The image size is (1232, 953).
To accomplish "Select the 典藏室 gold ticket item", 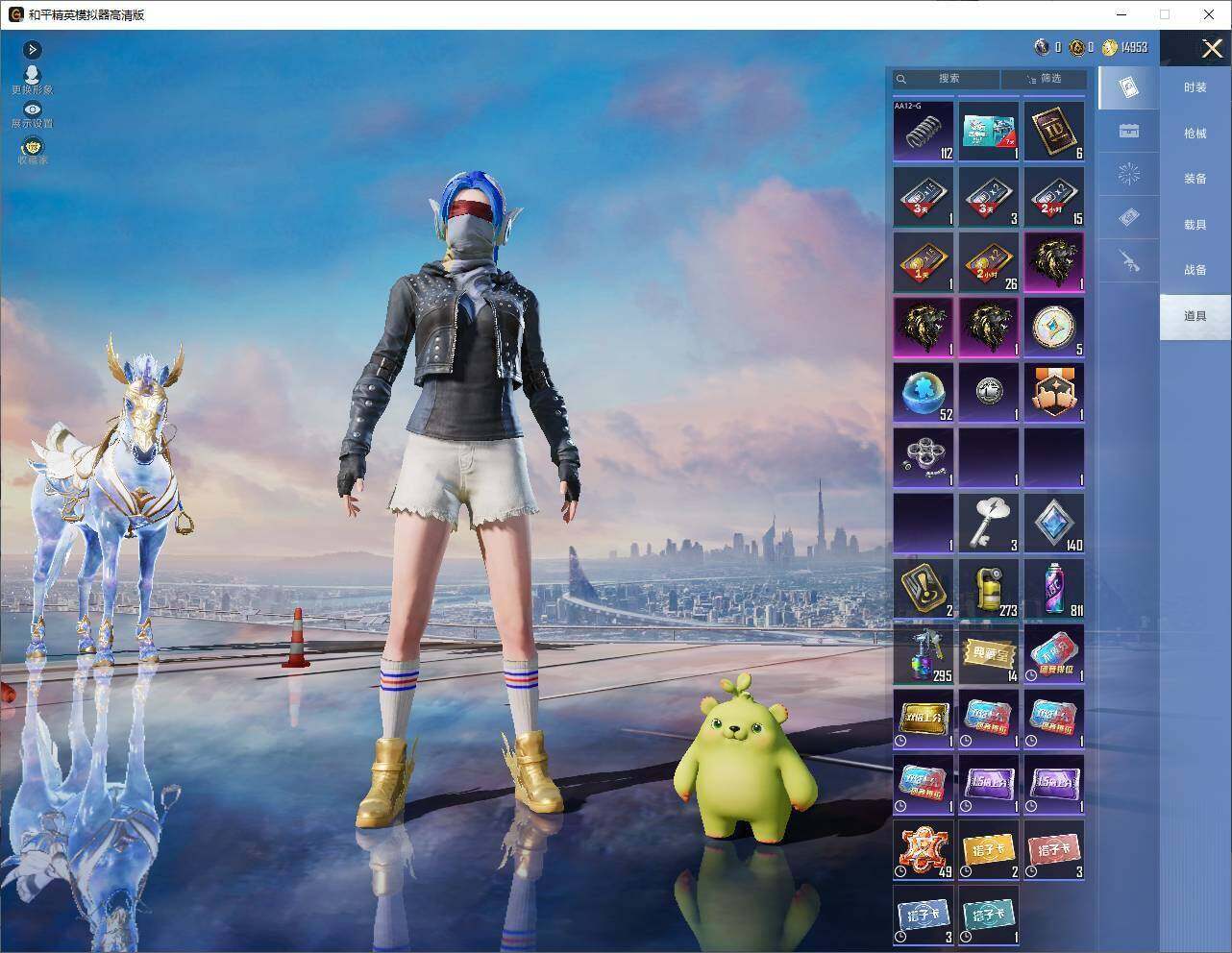I will [989, 653].
